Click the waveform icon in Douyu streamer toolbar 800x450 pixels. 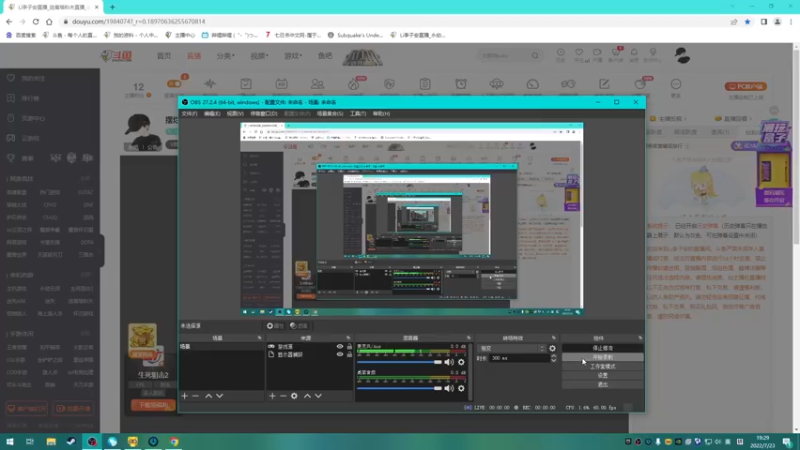click(x=210, y=84)
